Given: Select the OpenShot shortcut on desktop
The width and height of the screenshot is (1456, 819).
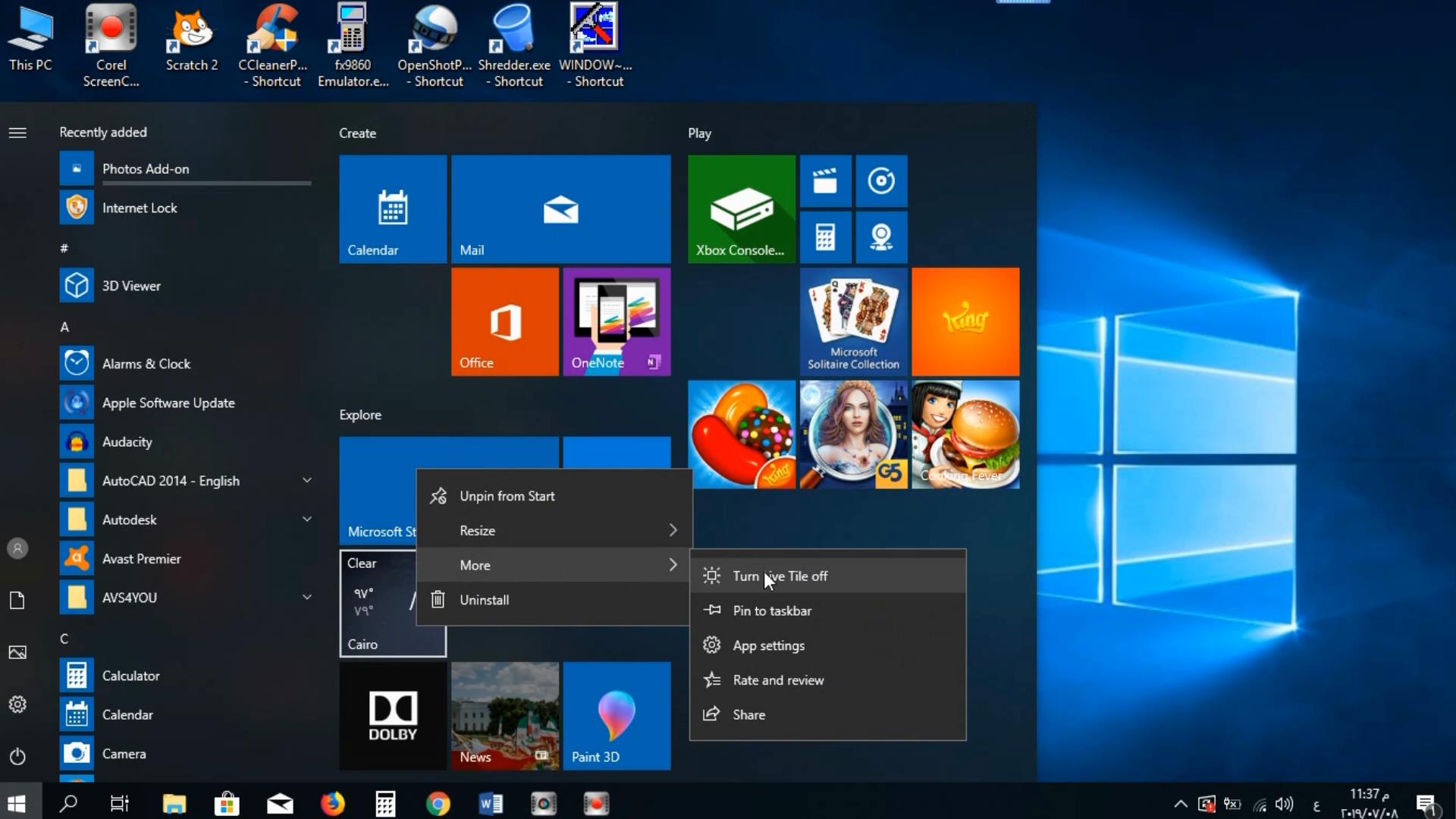Looking at the screenshot, I should (x=435, y=47).
